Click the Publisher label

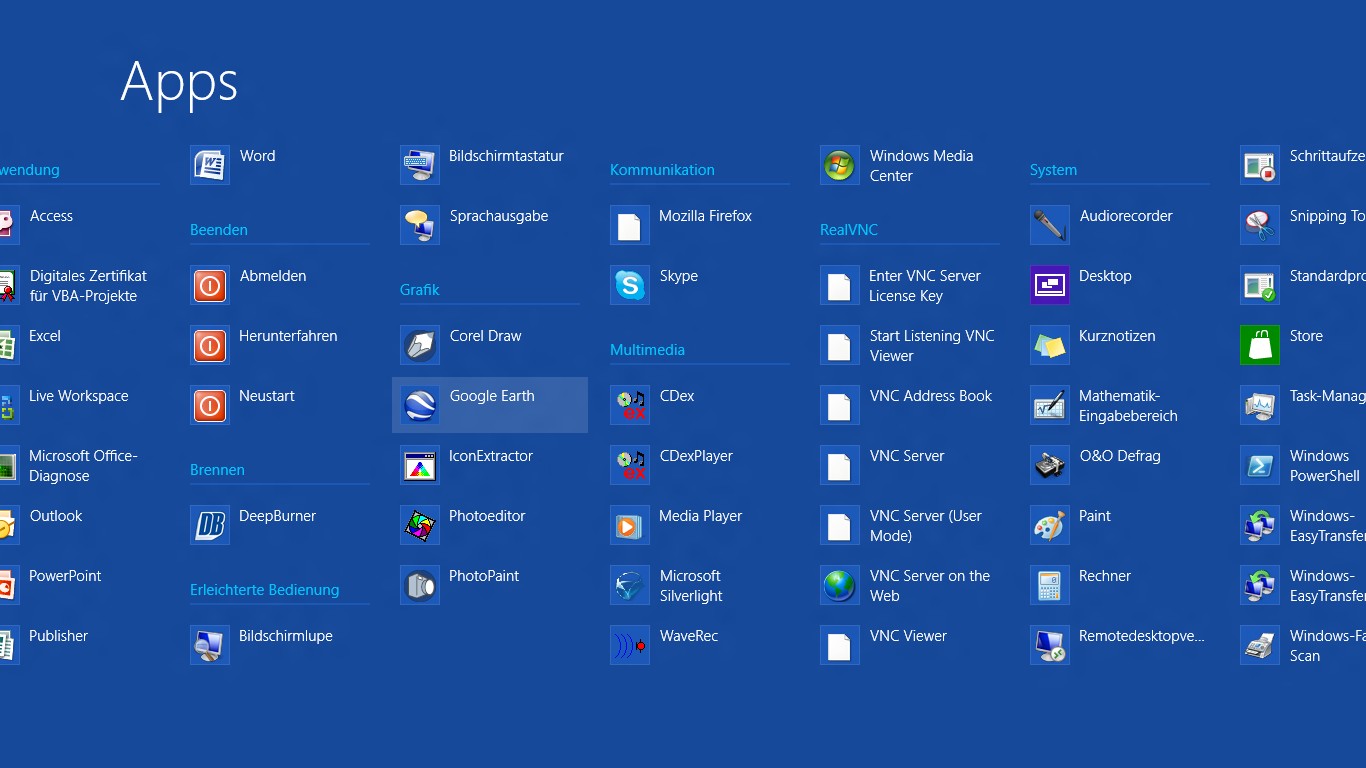pos(58,636)
